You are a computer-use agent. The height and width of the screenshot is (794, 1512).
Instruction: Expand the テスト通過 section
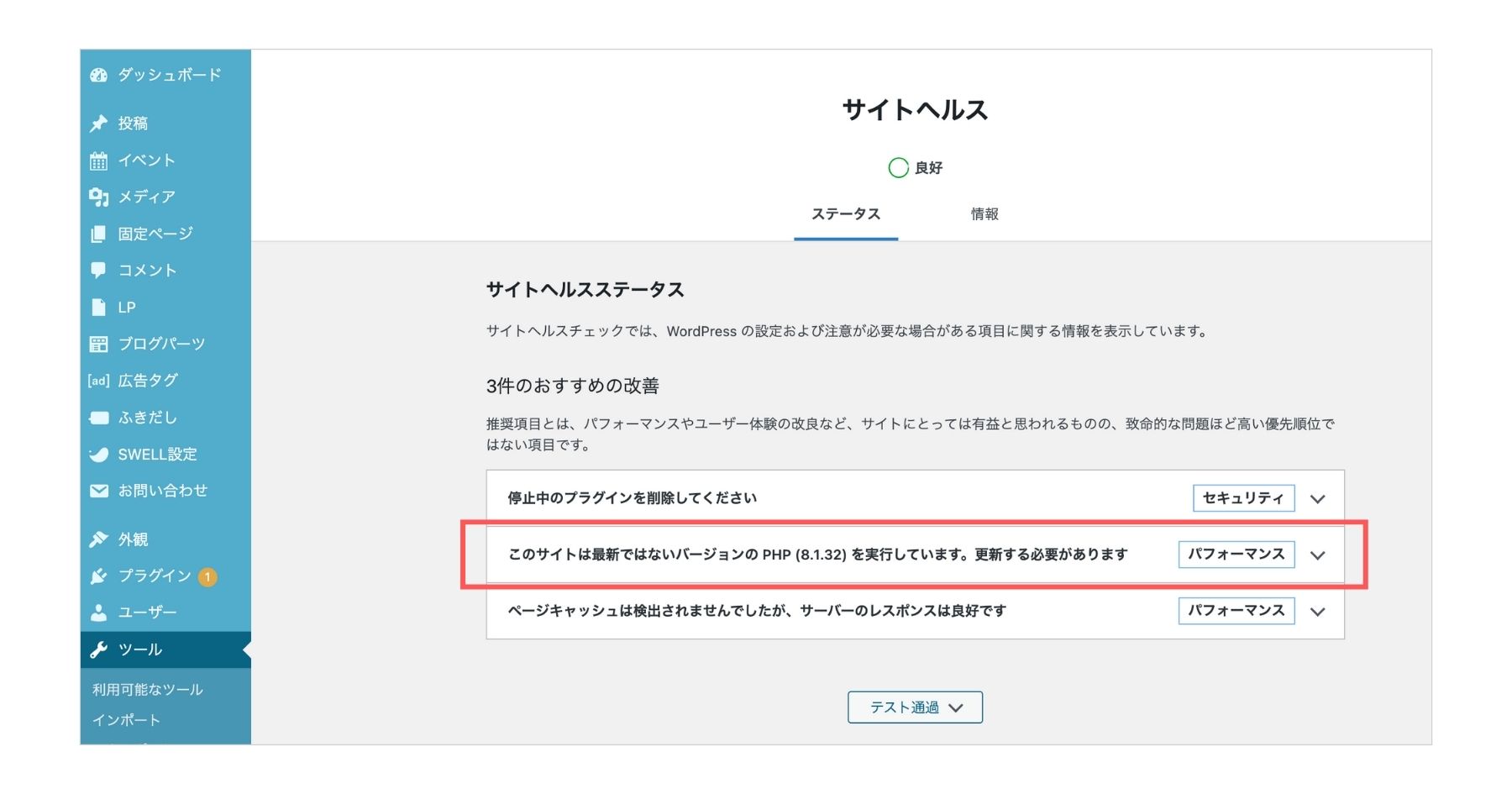pos(915,707)
